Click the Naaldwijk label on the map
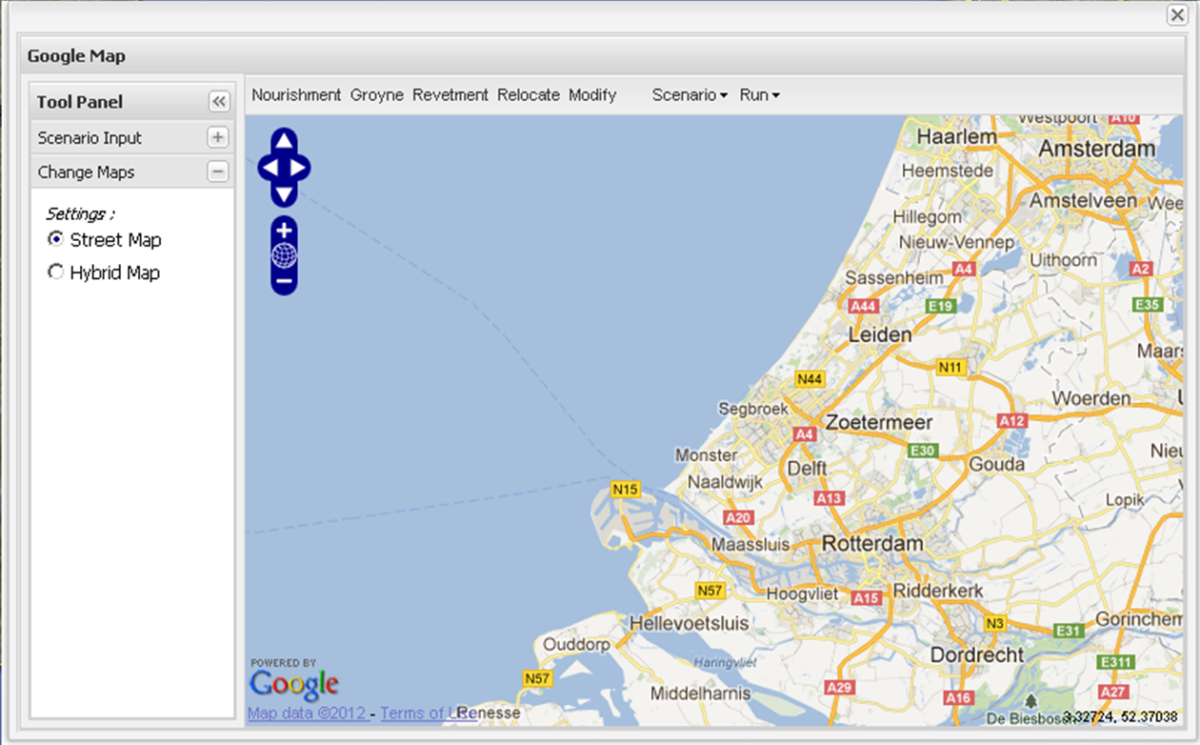The width and height of the screenshot is (1200, 745). [x=725, y=481]
